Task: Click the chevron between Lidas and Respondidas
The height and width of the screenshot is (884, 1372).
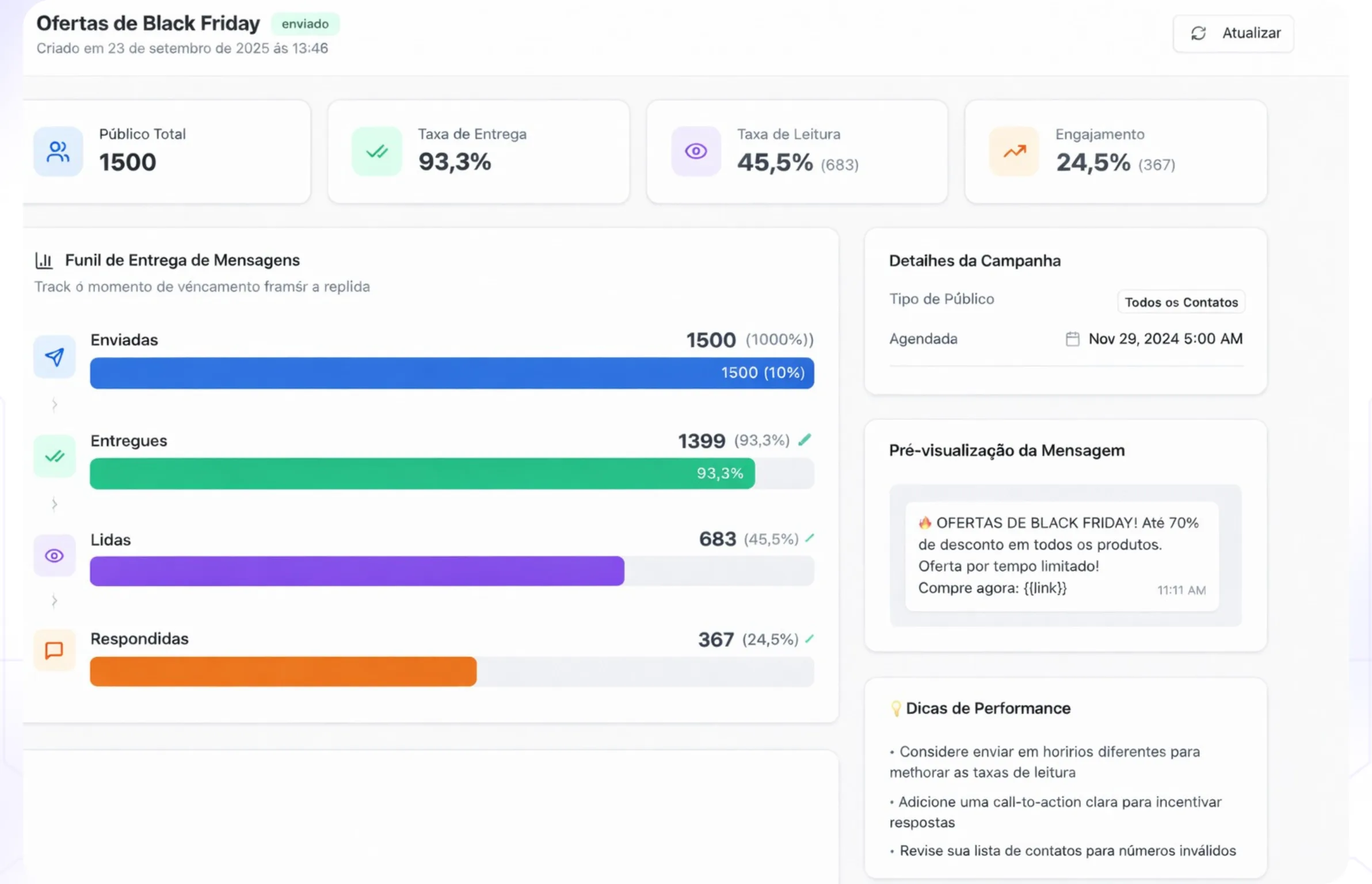Action: pos(54,601)
